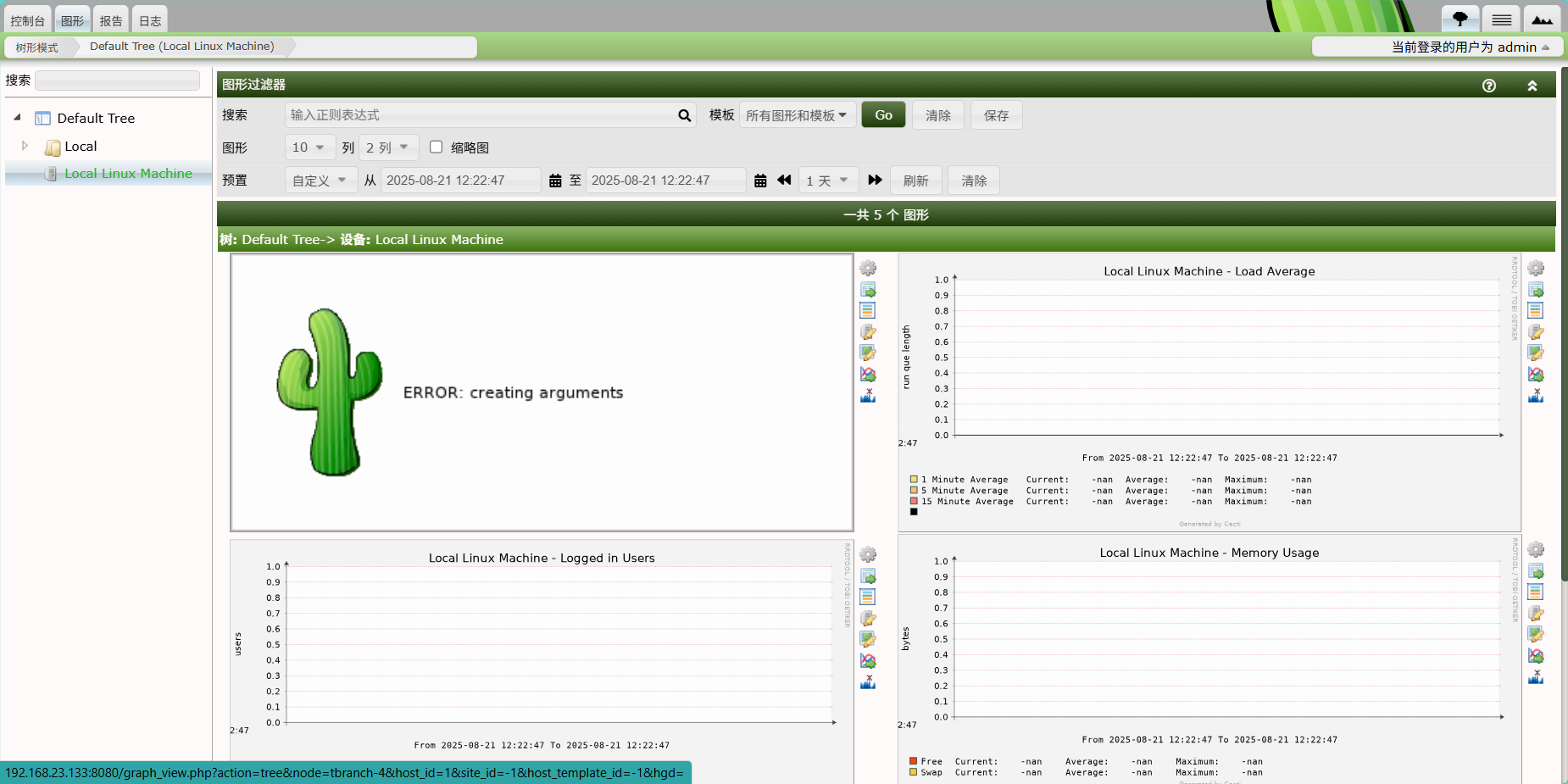Click 清除 button next to Go
The height and width of the screenshot is (784, 1568).
coord(938,115)
